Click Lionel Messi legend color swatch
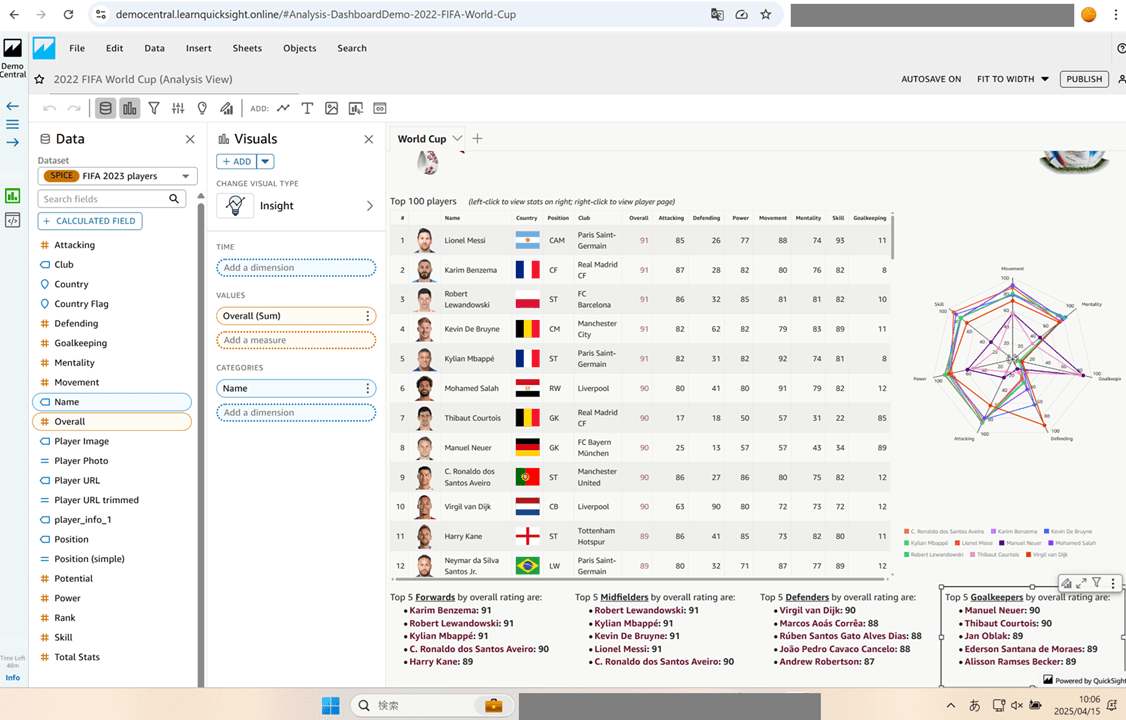Image resolution: width=1126 pixels, height=720 pixels. tap(957, 543)
